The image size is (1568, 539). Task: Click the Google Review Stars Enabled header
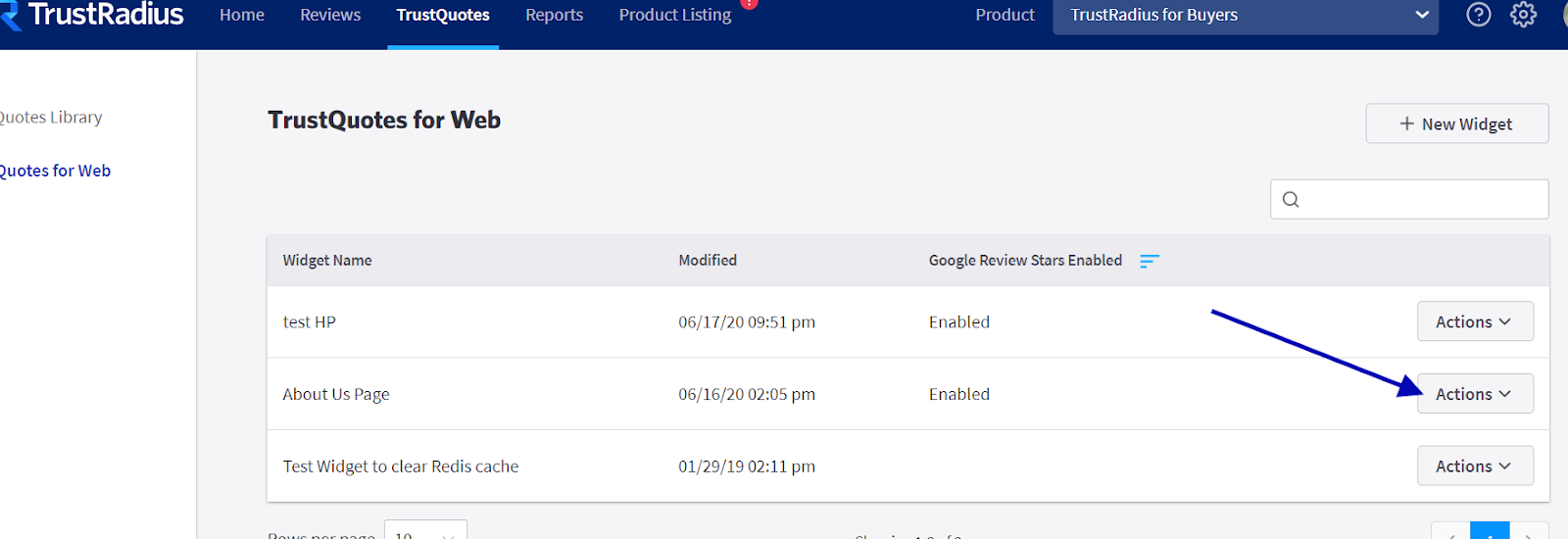[x=1025, y=261]
